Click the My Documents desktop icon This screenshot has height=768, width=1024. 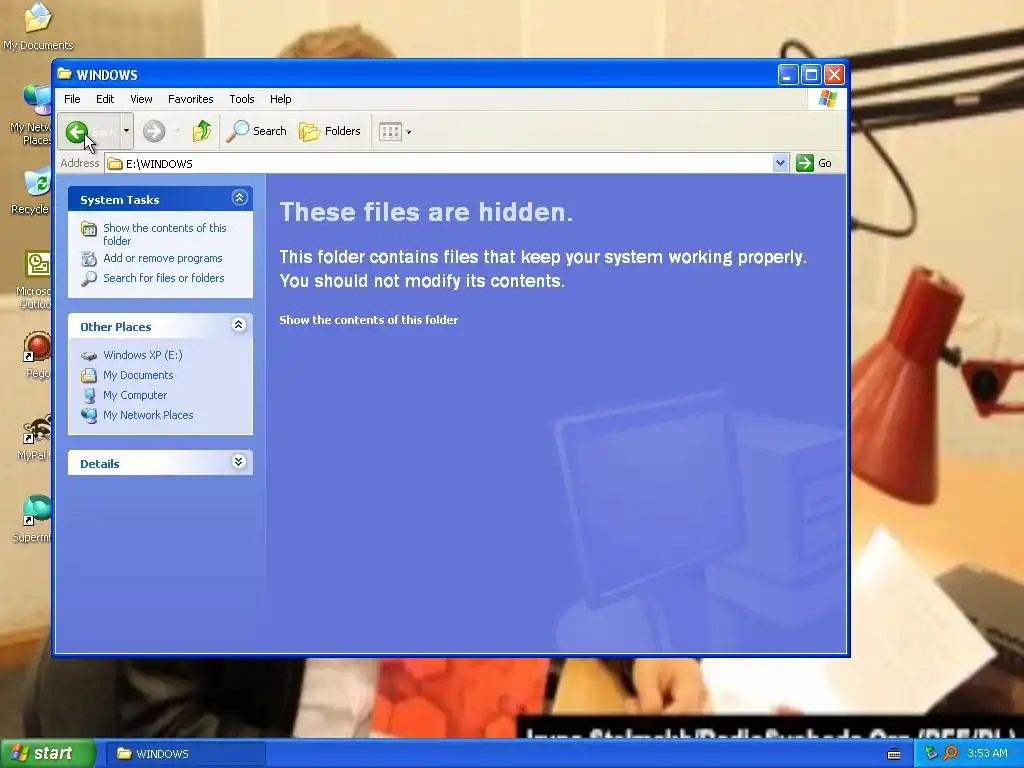[37, 26]
